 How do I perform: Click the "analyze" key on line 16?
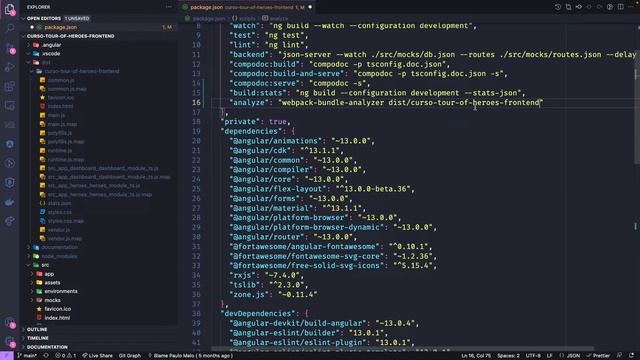(x=248, y=102)
